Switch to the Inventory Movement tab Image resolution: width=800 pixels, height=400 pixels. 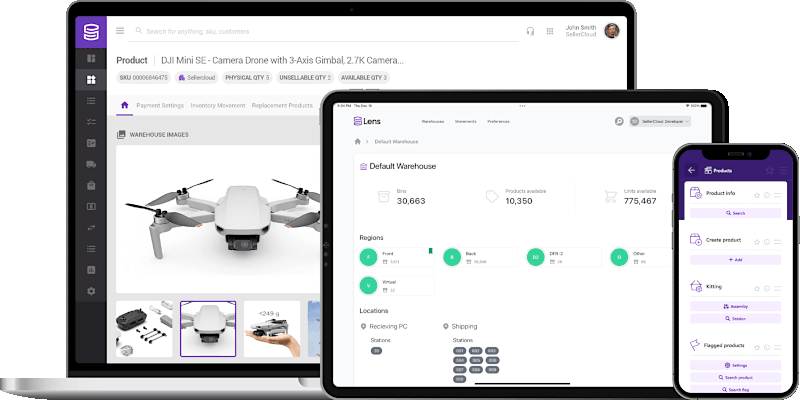coord(218,106)
